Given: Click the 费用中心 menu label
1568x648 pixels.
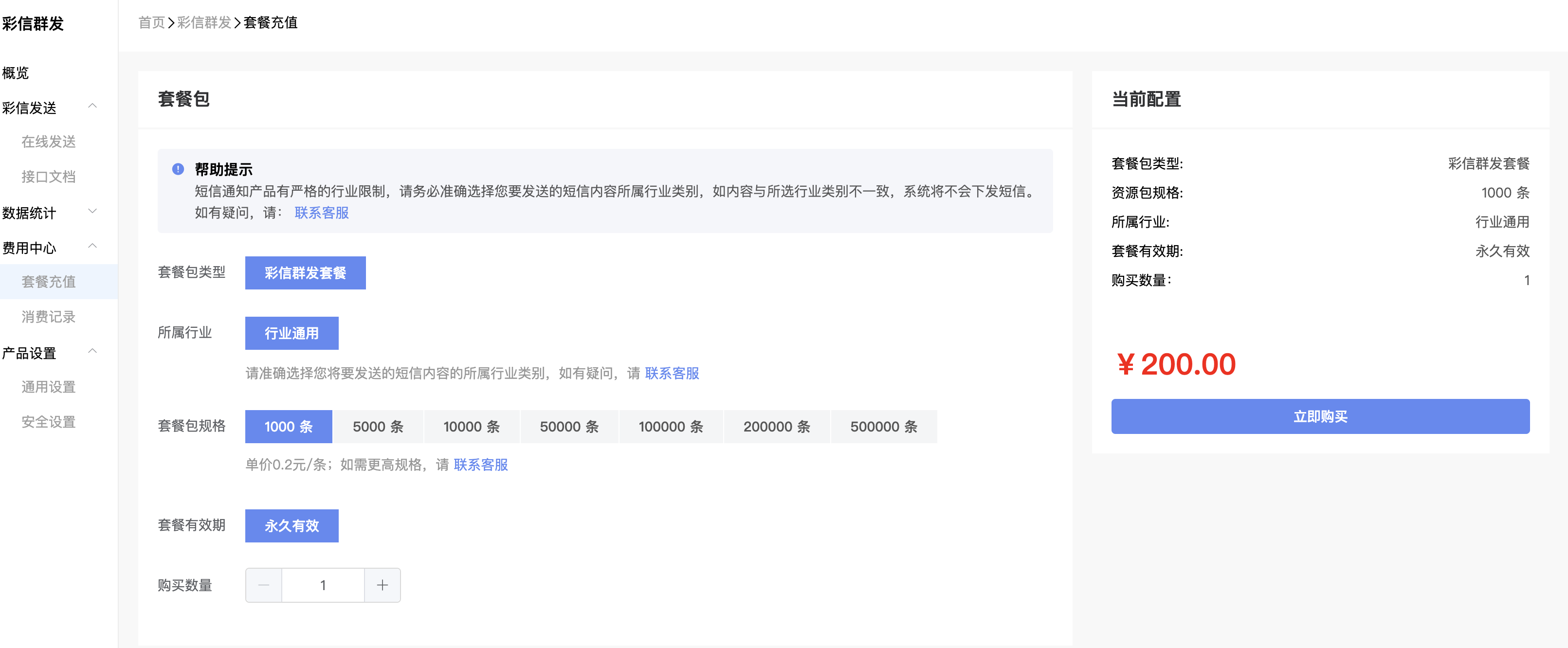Looking at the screenshot, I should (x=29, y=248).
